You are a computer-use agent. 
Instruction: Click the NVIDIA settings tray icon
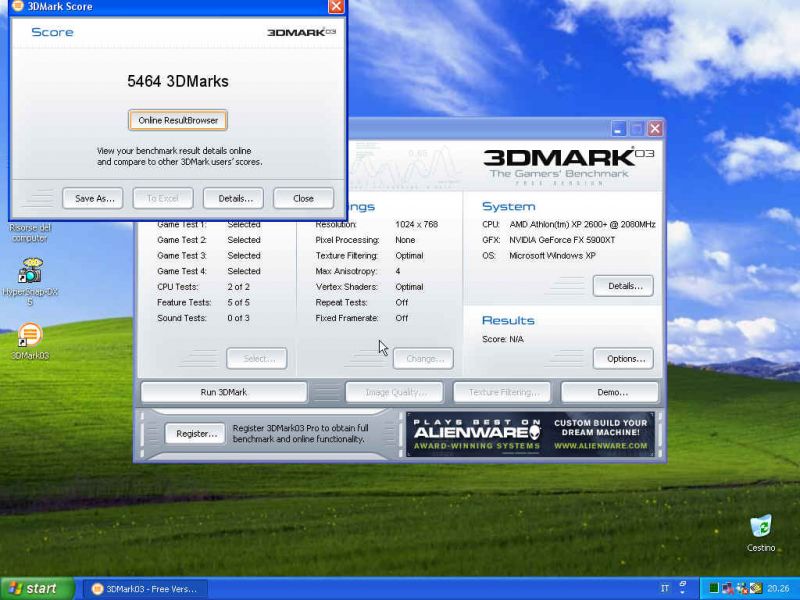(x=756, y=588)
